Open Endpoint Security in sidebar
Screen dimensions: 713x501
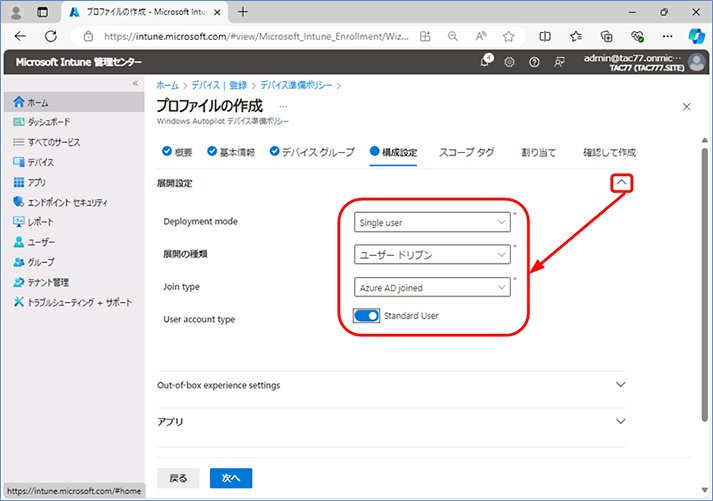[x=60, y=202]
